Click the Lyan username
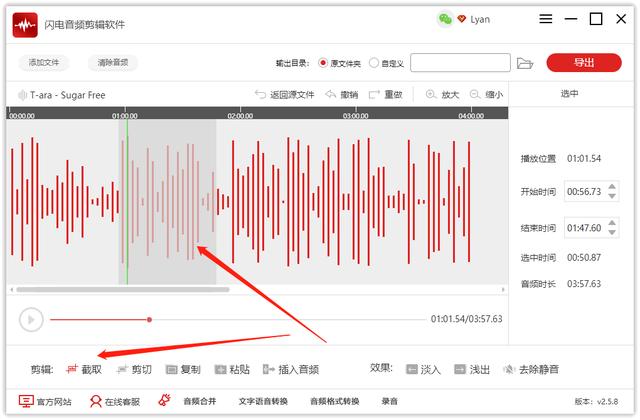 (480, 19)
